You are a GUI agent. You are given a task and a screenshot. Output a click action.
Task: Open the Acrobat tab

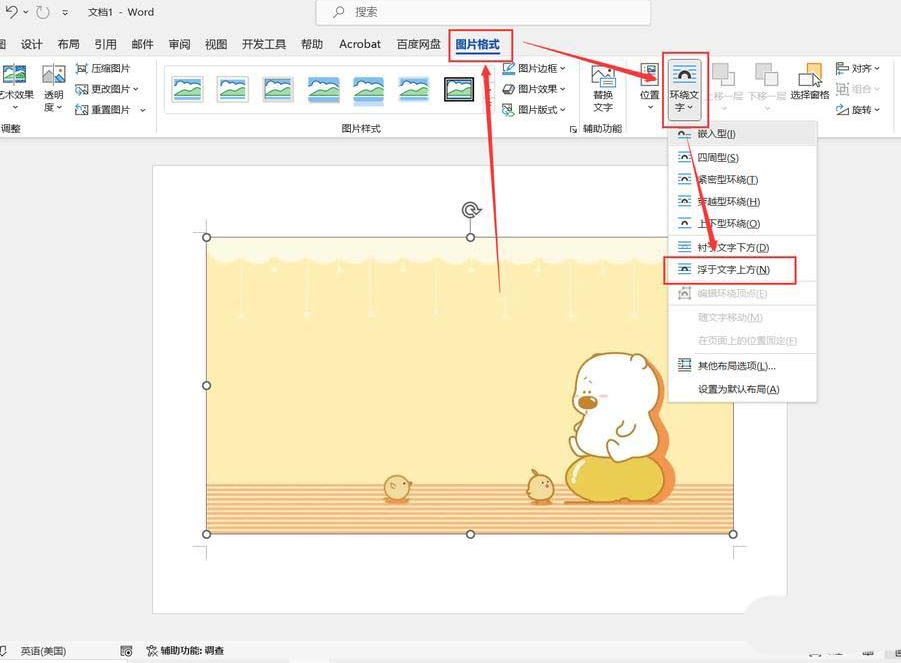click(x=360, y=44)
